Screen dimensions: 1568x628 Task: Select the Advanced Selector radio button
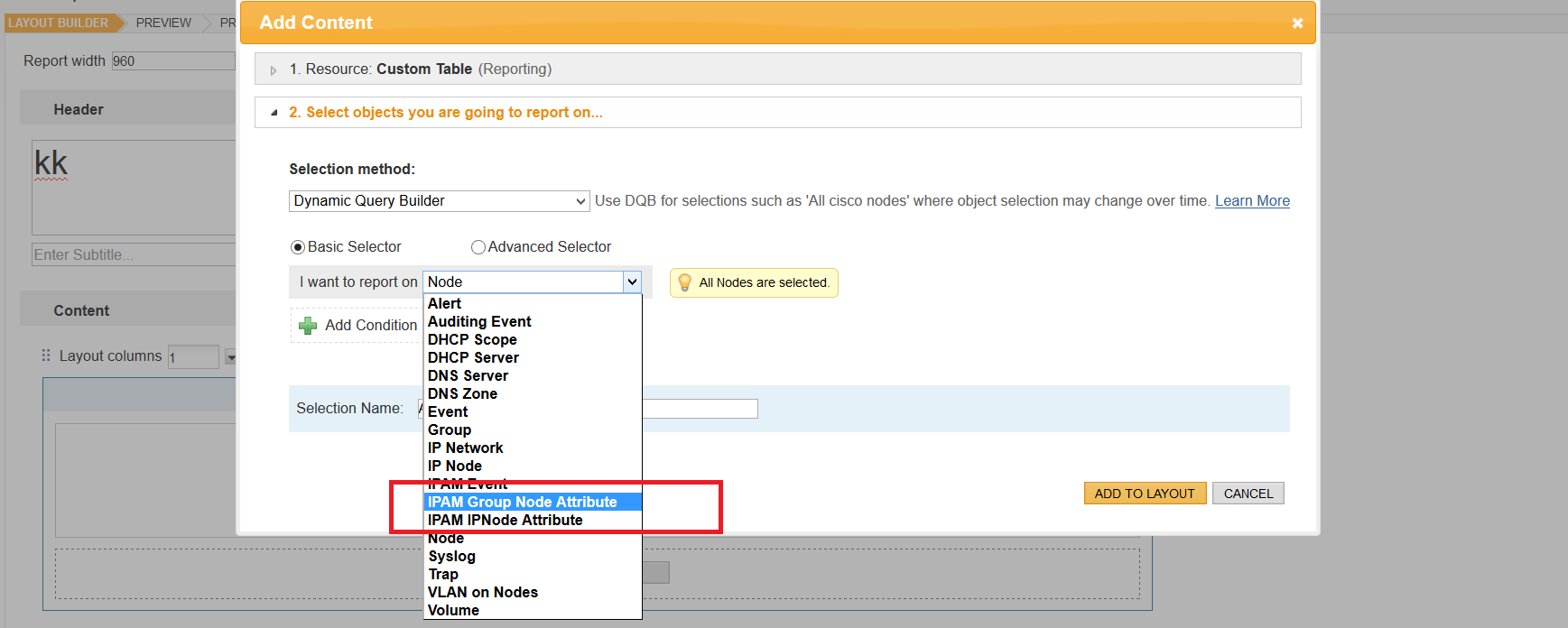click(x=478, y=247)
